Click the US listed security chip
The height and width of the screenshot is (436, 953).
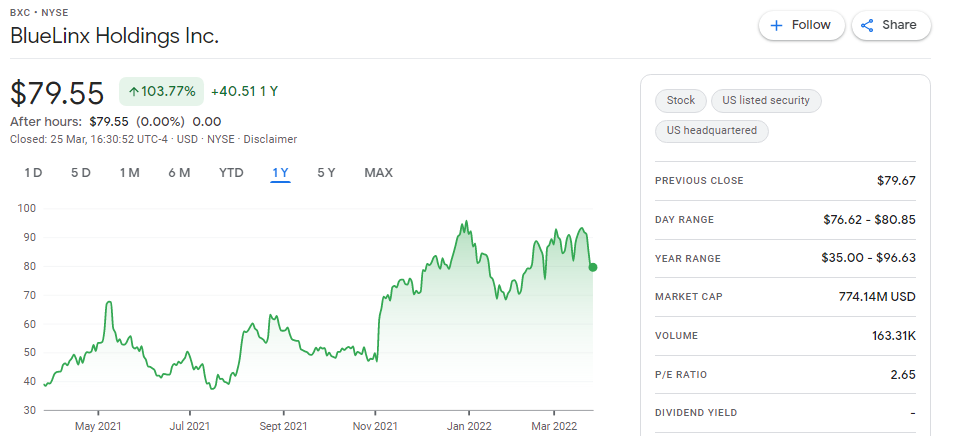766,100
